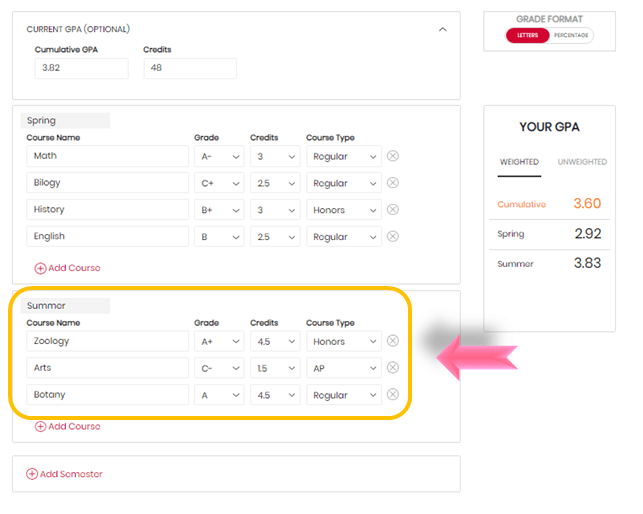Open the Arts grade C- dropdown

click(x=219, y=368)
